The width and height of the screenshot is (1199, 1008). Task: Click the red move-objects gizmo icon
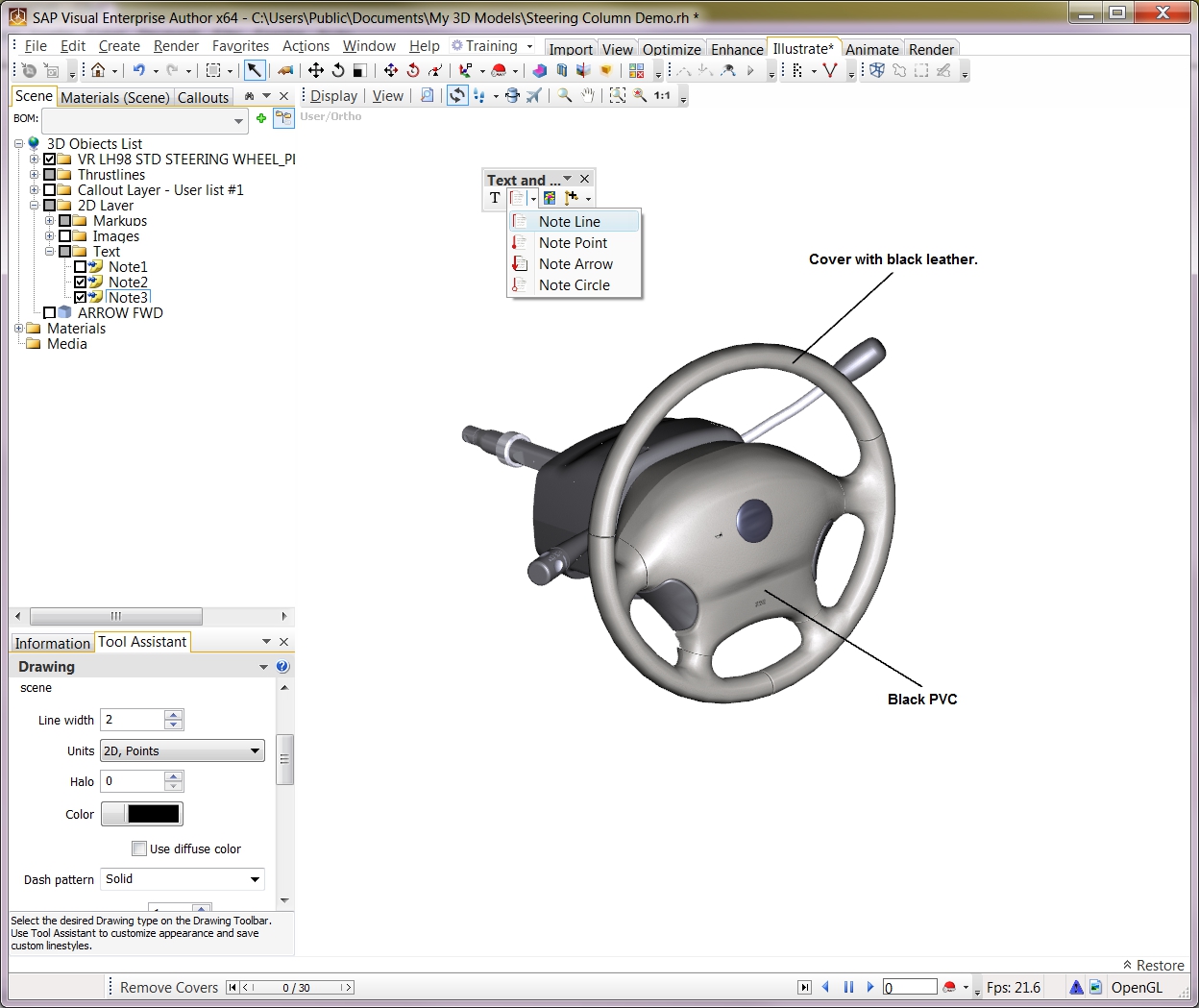point(391,70)
